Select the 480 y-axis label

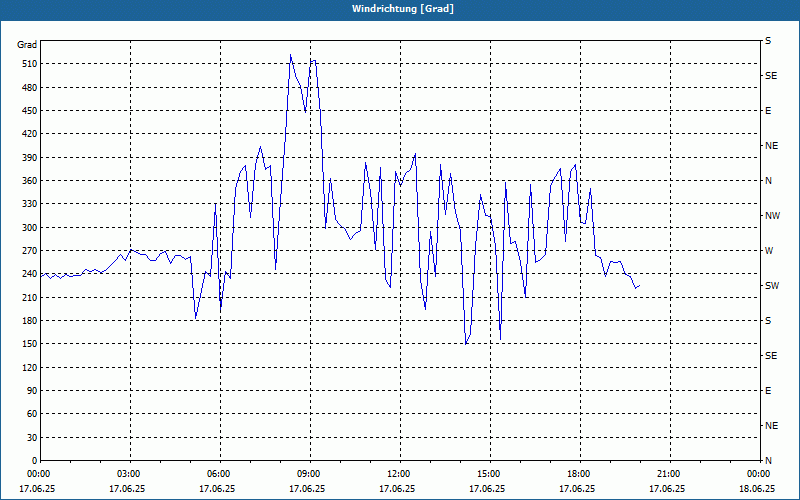coord(29,87)
